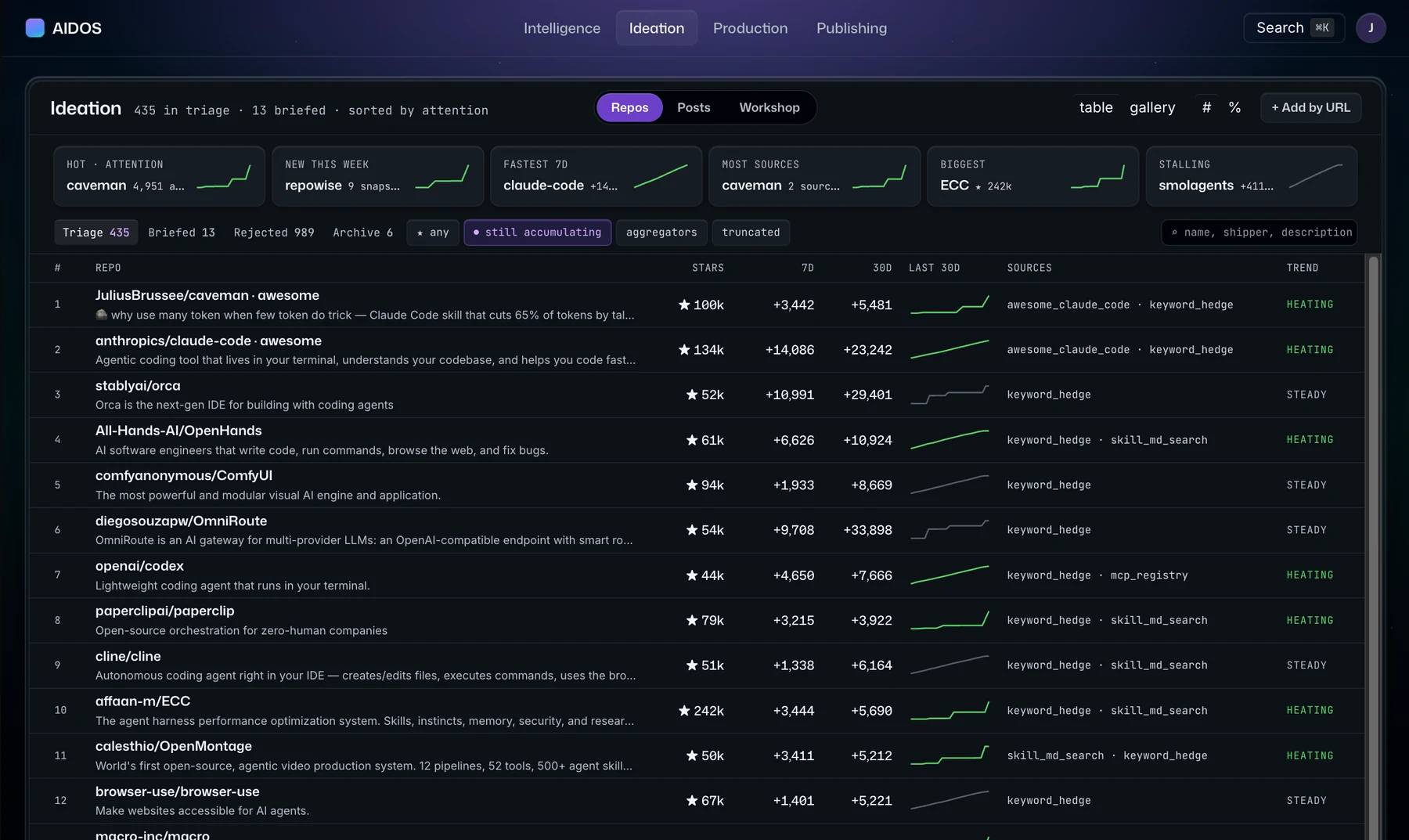Open the calesthio/OpenMontage repo link
This screenshot has width=1409, height=840.
point(174,746)
